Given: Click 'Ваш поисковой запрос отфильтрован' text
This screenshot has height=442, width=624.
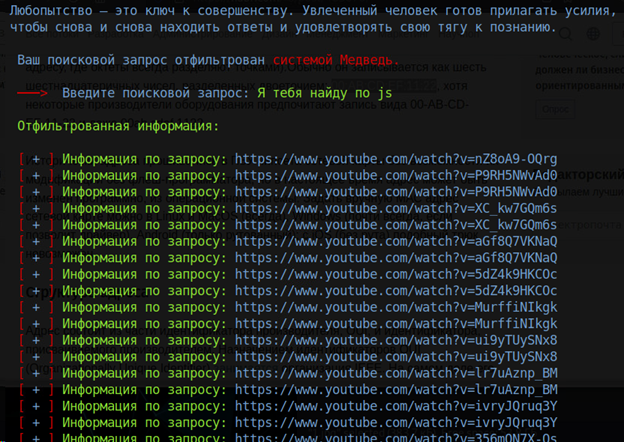Looking at the screenshot, I should 141,60.
